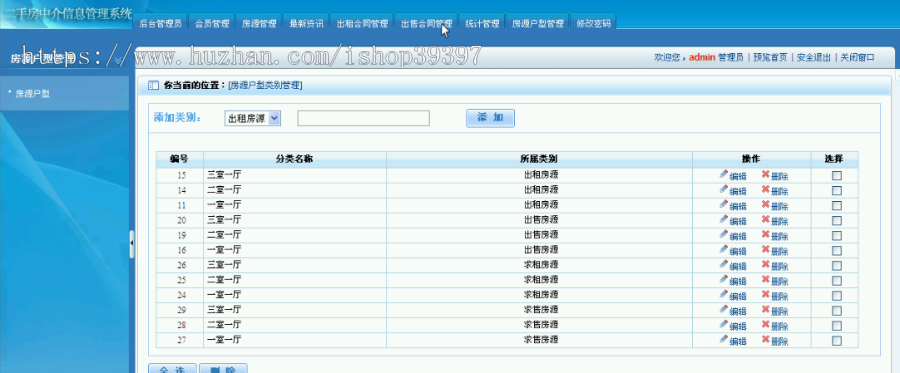Focus the new category name input field
The image size is (900, 373).
(363, 118)
